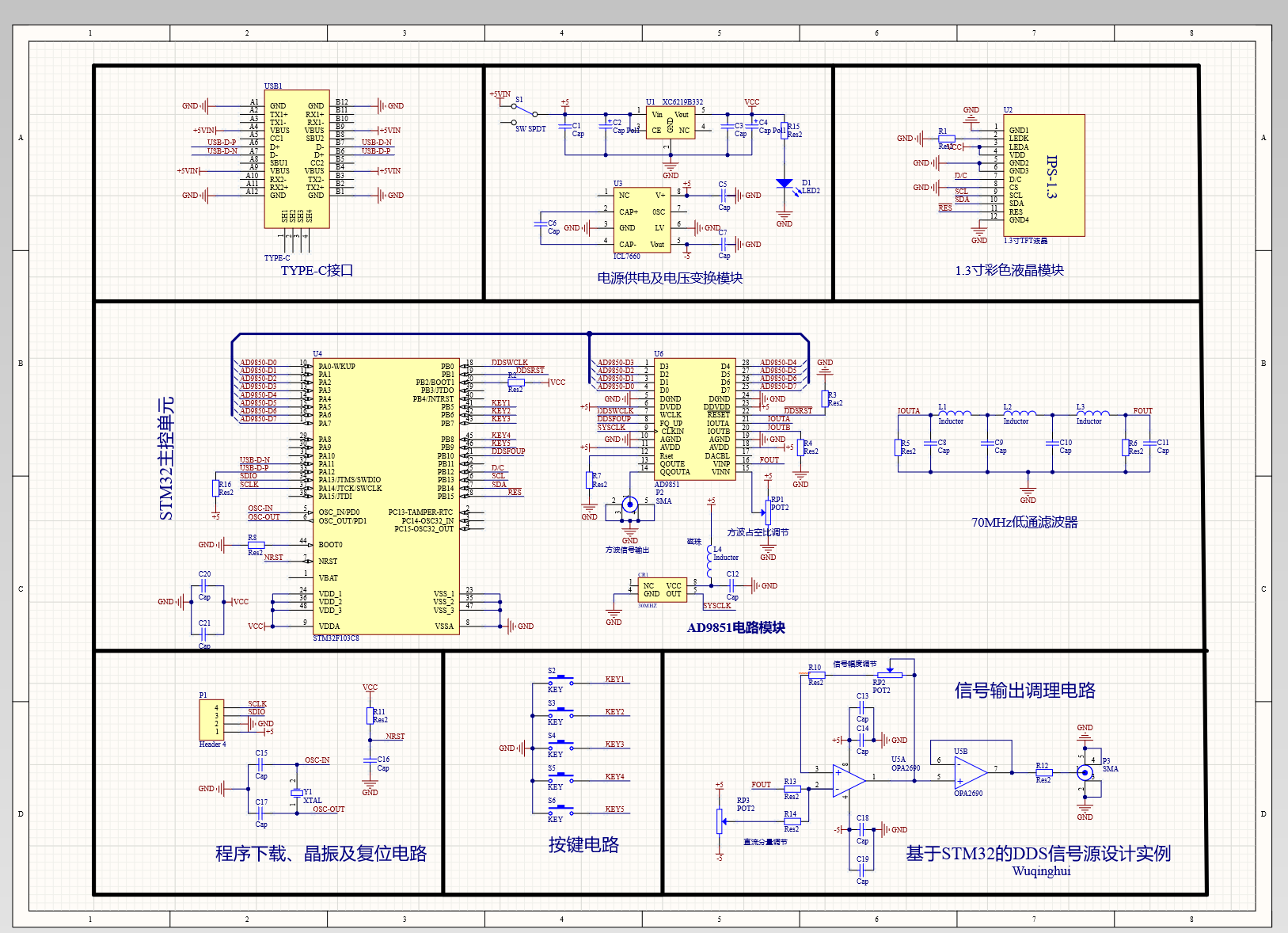Click the '按键电路' section title
Image resolution: width=1288 pixels, height=933 pixels.
(x=584, y=845)
